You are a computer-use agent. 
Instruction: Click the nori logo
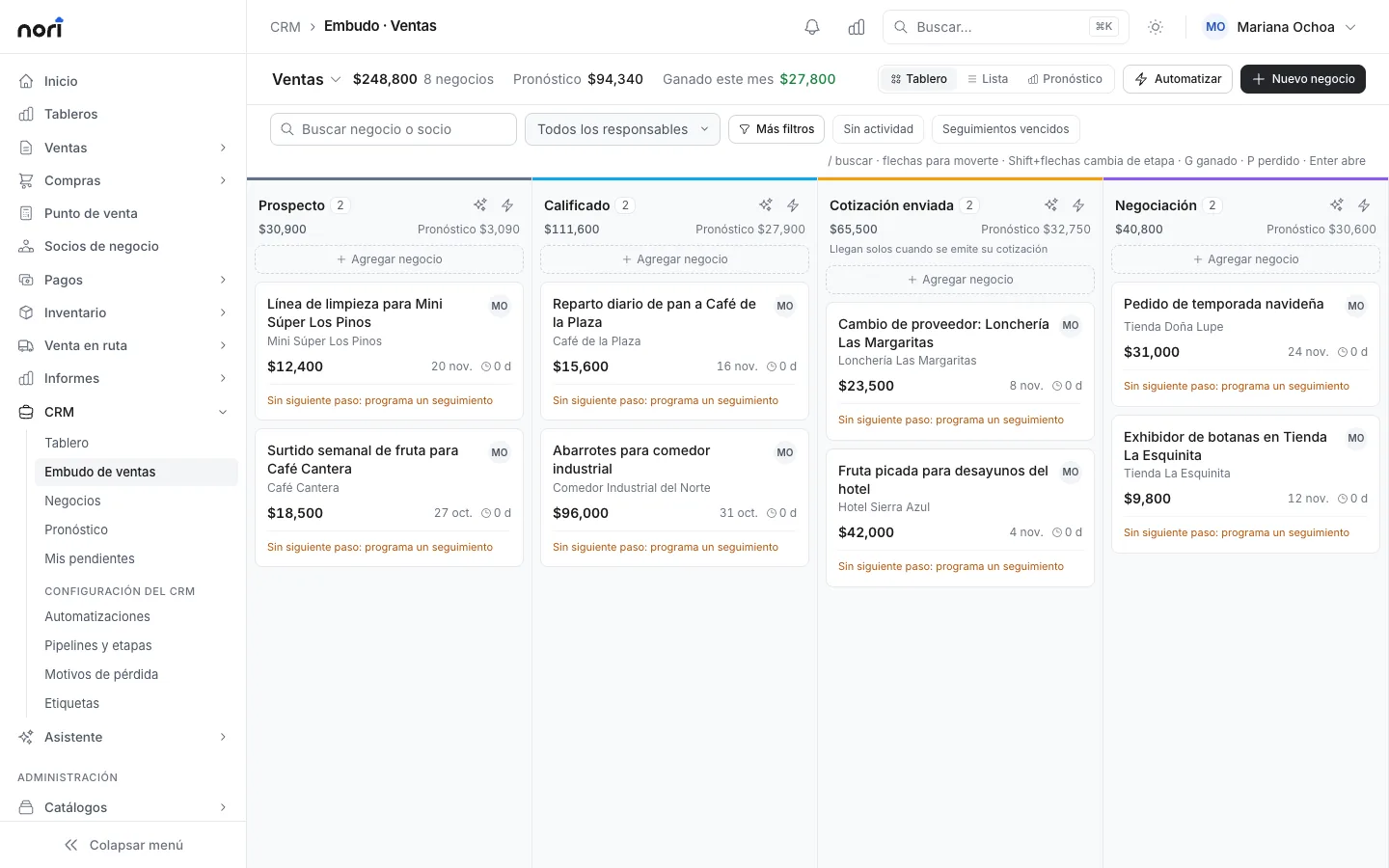tap(41, 27)
